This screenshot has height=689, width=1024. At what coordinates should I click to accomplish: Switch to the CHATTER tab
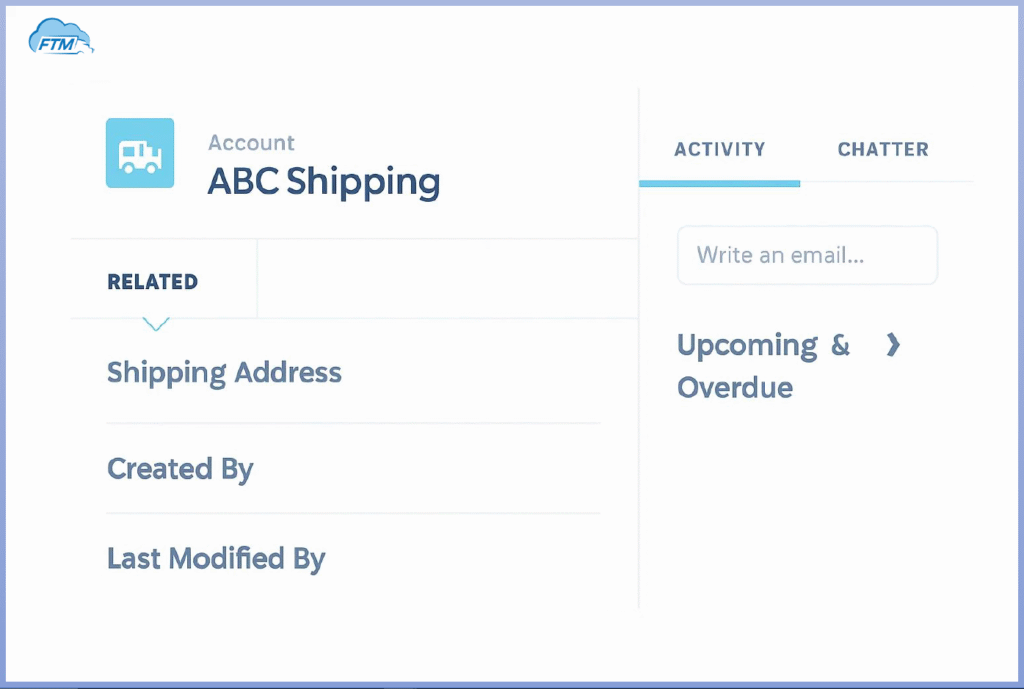click(x=883, y=150)
